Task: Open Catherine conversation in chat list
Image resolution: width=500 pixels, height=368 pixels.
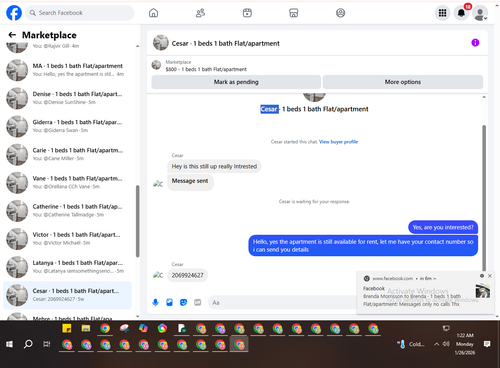Action: [67, 211]
